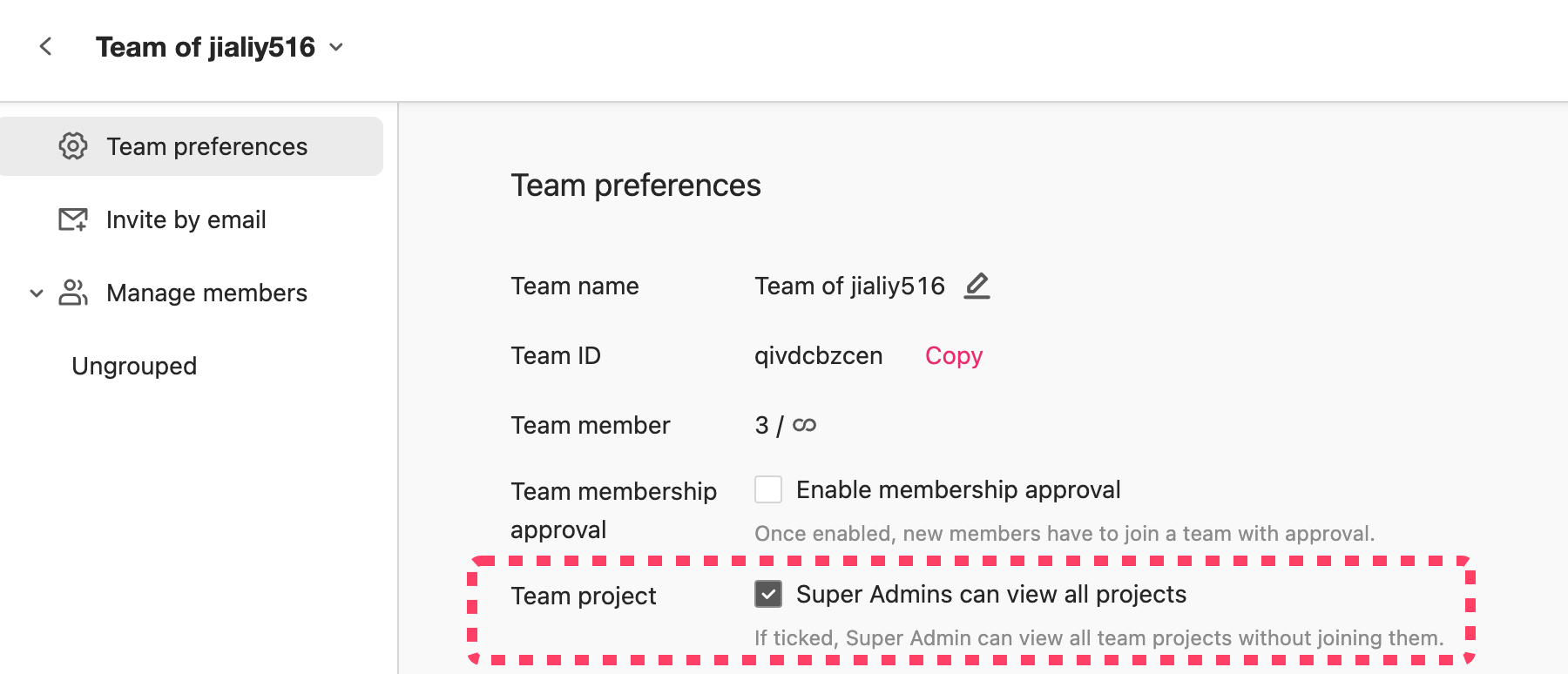The width and height of the screenshot is (1568, 674).
Task: Open the Invite by email section
Action: pyautogui.click(x=186, y=219)
